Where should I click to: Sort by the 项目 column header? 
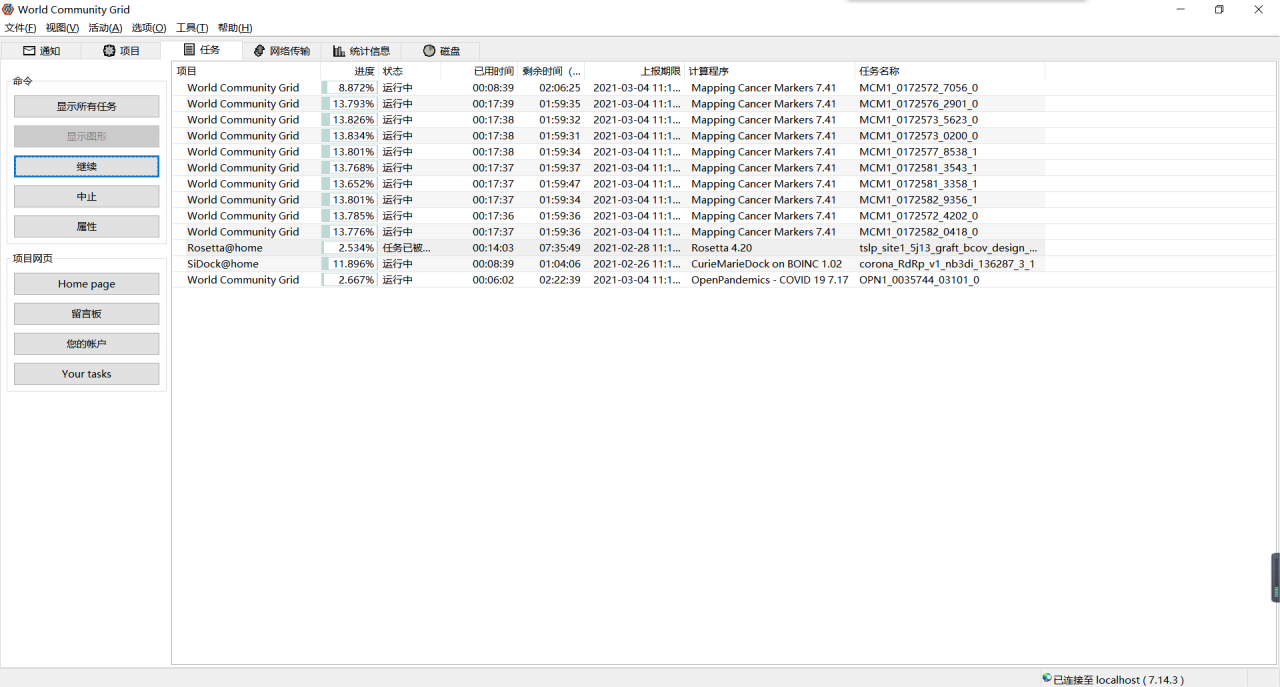(247, 71)
